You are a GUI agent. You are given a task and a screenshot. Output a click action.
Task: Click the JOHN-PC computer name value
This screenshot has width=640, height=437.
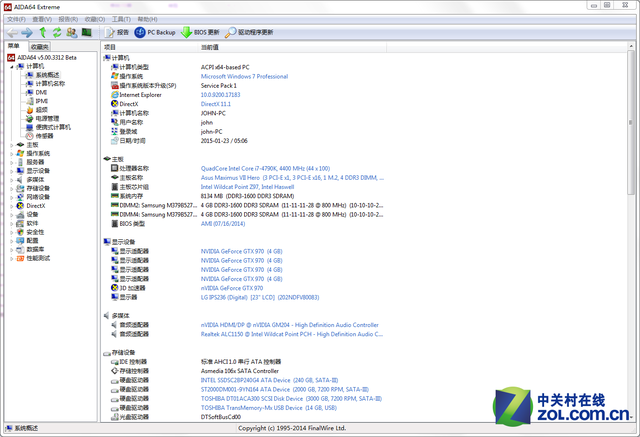pos(213,113)
